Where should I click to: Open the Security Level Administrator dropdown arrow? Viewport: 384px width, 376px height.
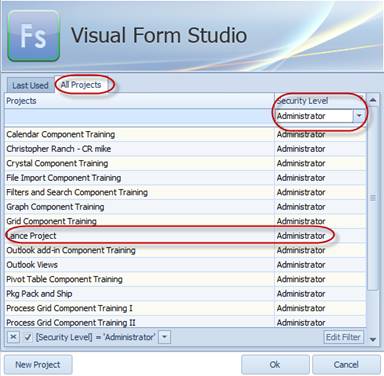coord(359,116)
